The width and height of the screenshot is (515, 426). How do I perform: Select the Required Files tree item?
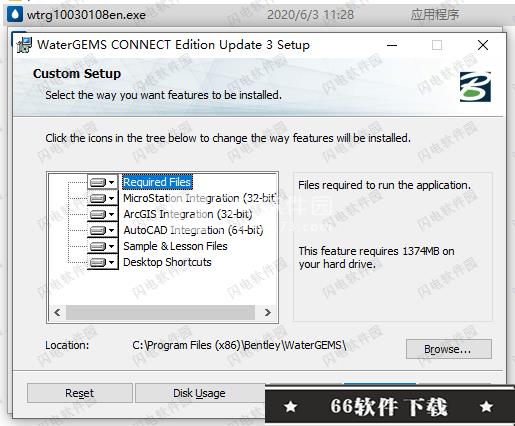pyautogui.click(x=157, y=182)
